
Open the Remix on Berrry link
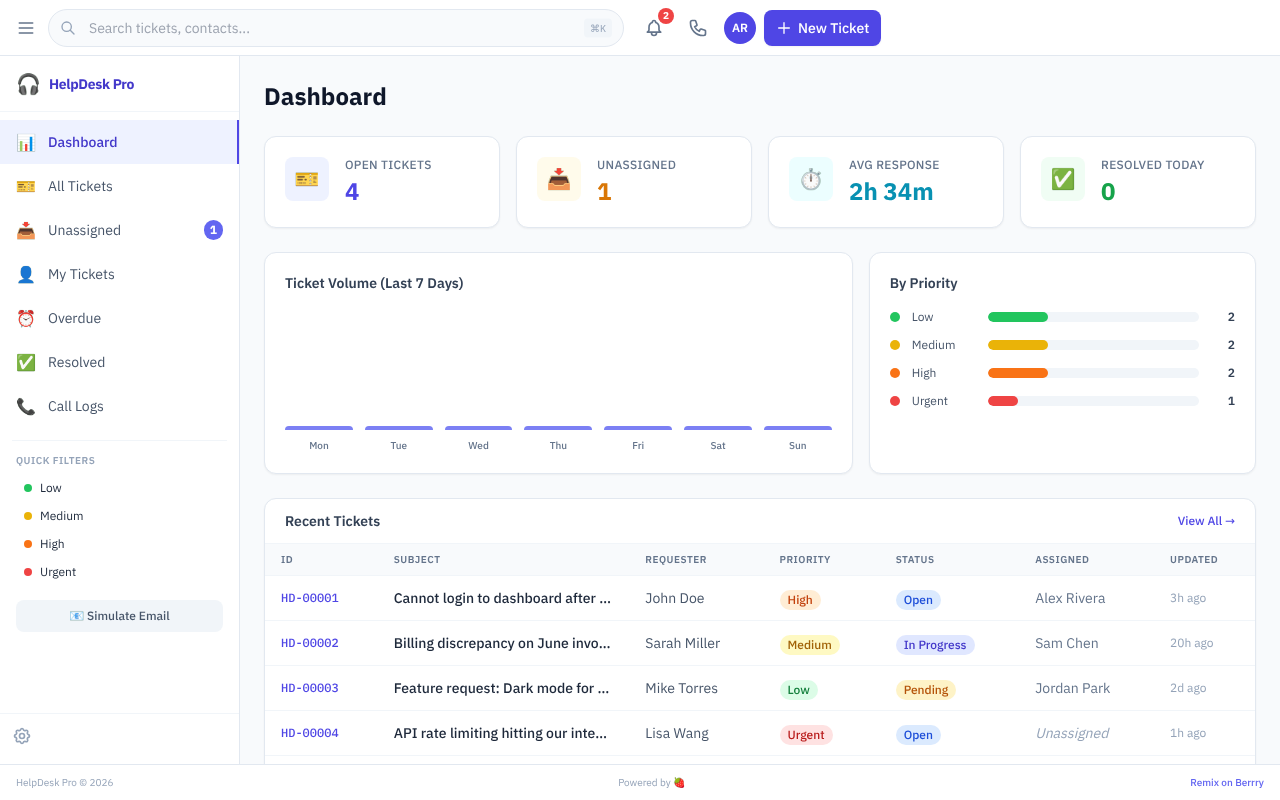[1227, 783]
